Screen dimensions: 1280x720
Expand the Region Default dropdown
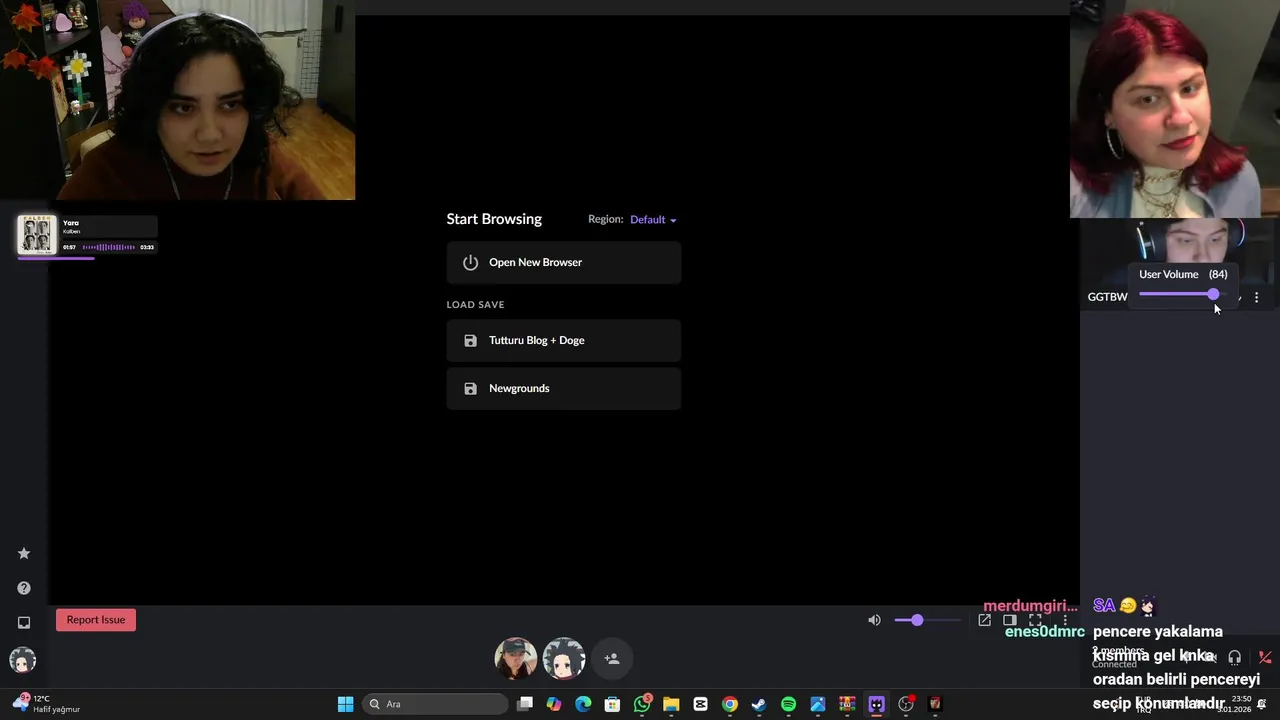pos(653,220)
